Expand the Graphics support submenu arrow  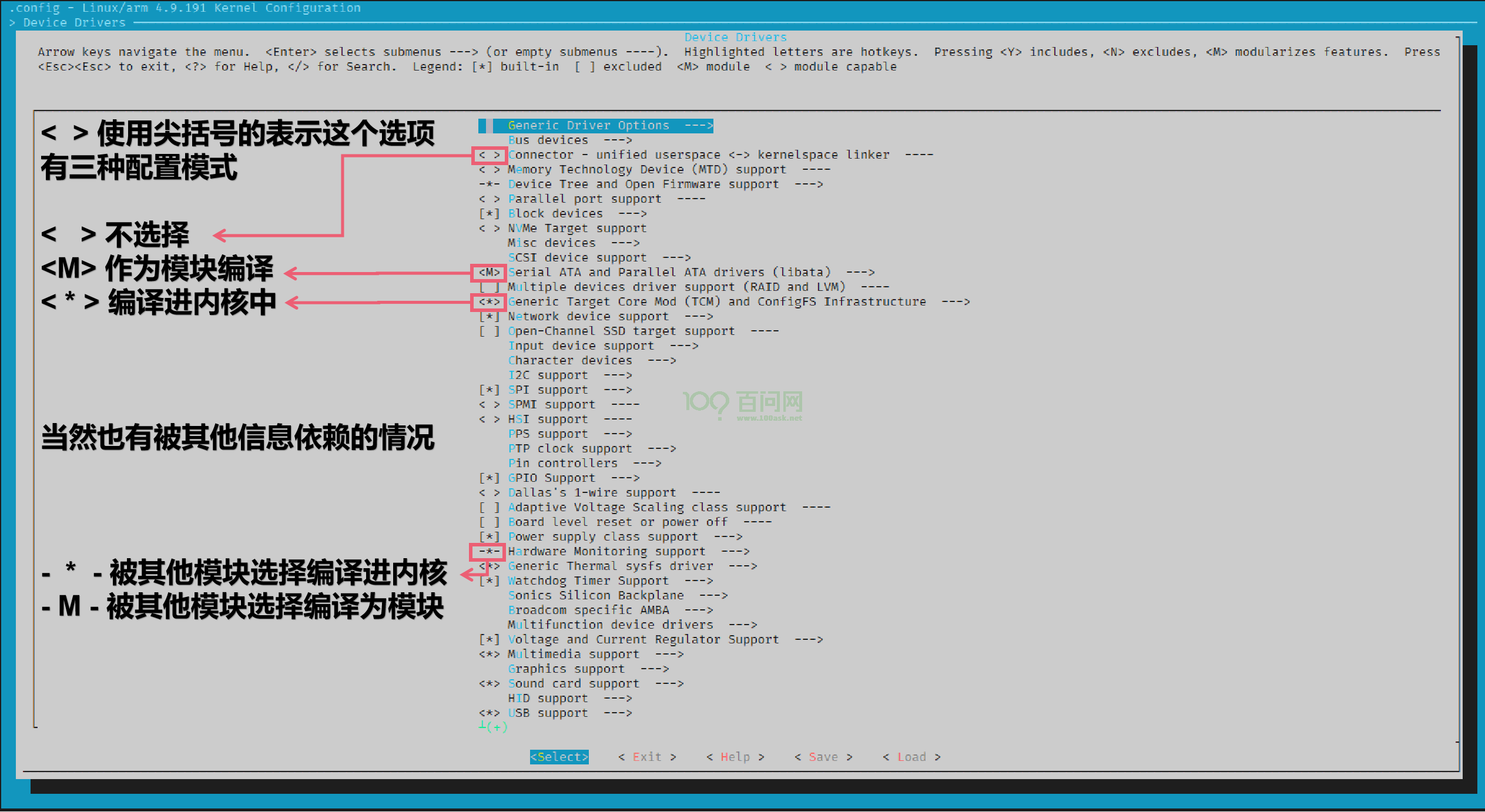click(x=655, y=669)
